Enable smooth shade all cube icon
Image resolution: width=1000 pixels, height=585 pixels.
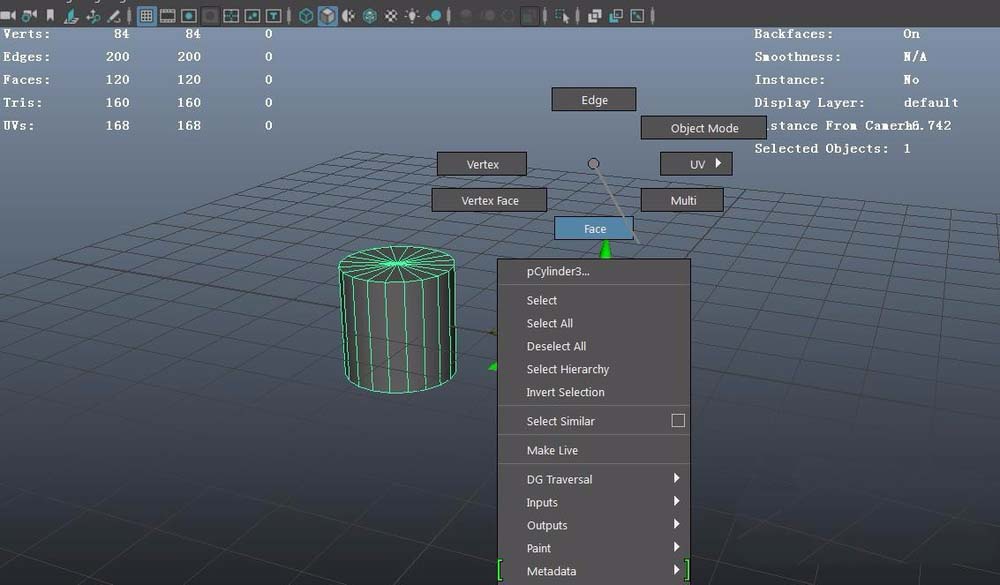pyautogui.click(x=327, y=16)
